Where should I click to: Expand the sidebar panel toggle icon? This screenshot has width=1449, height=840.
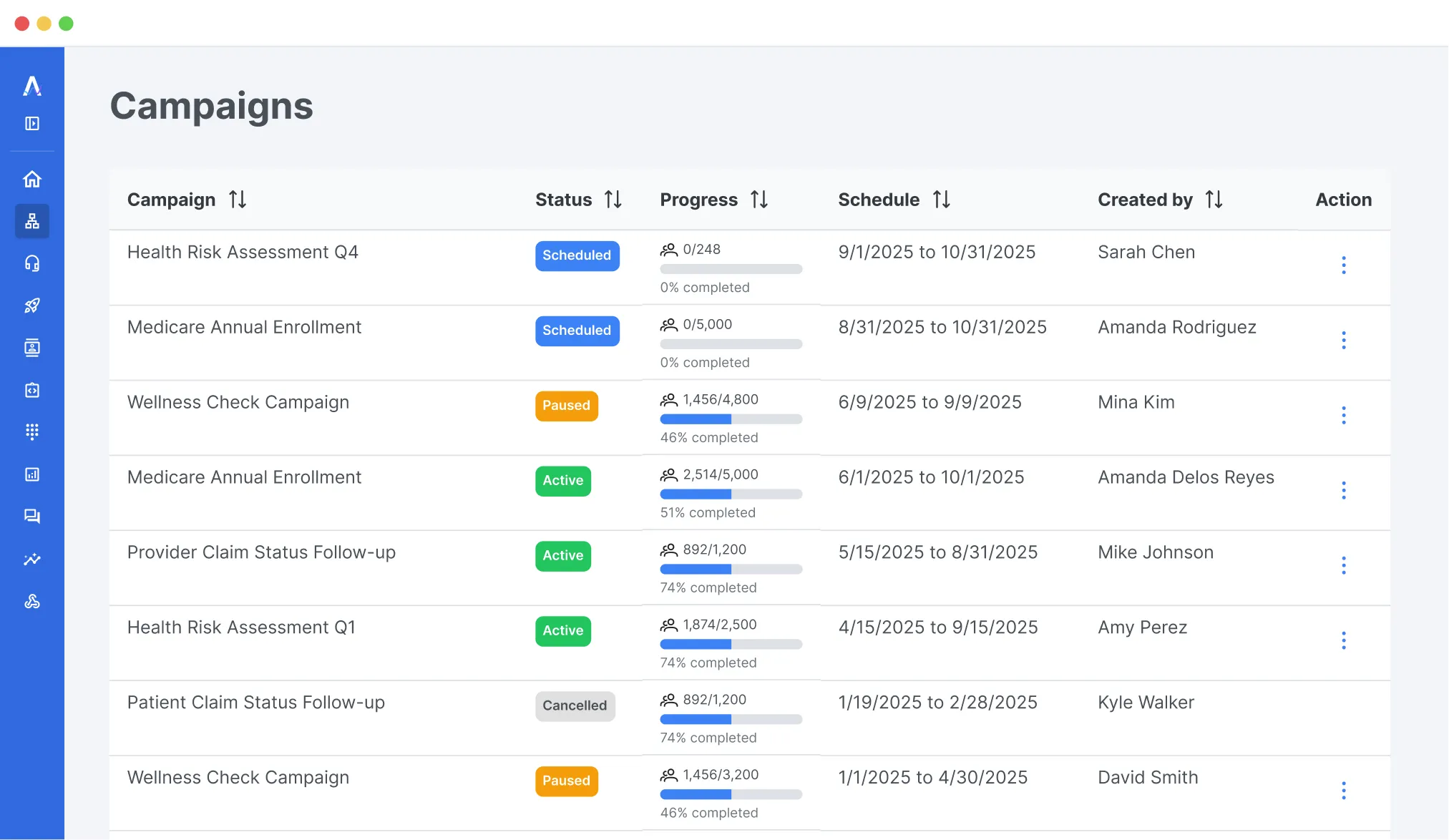(x=32, y=124)
